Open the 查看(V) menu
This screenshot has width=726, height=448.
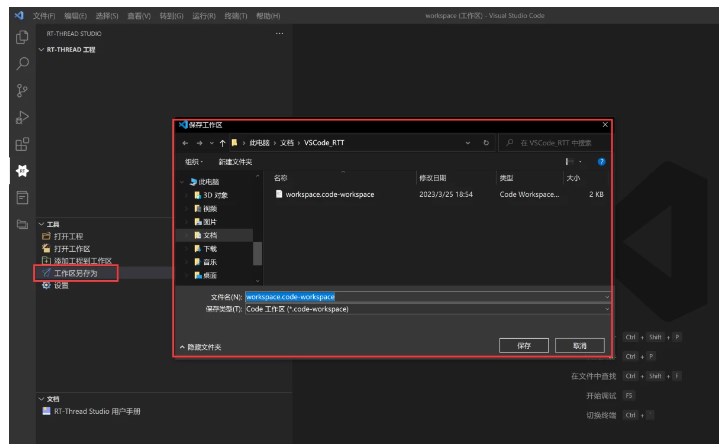139,16
